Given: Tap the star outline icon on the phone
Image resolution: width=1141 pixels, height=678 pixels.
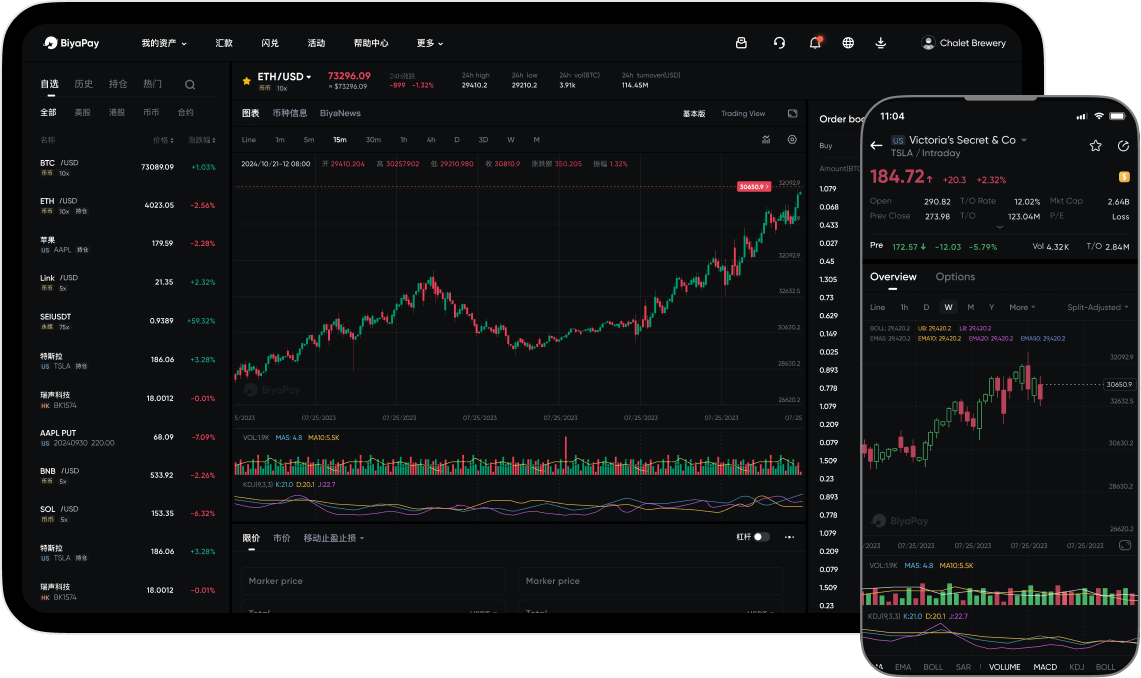Looking at the screenshot, I should [x=1095, y=145].
